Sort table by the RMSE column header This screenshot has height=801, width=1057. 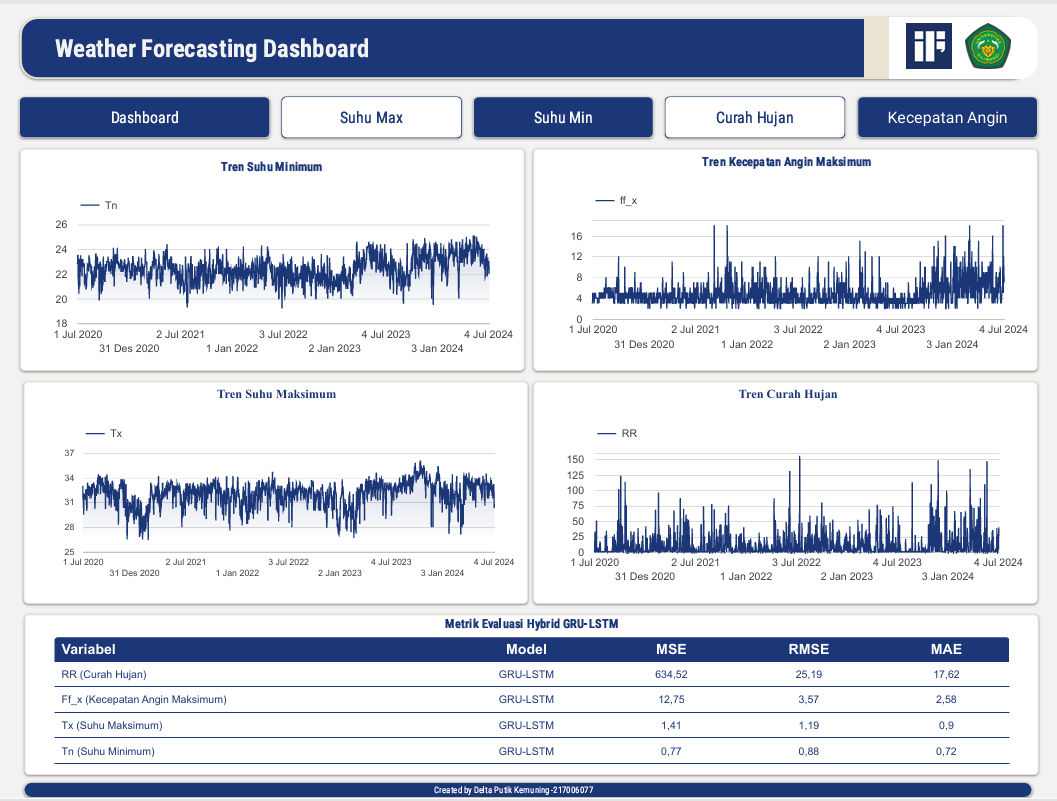pos(808,649)
